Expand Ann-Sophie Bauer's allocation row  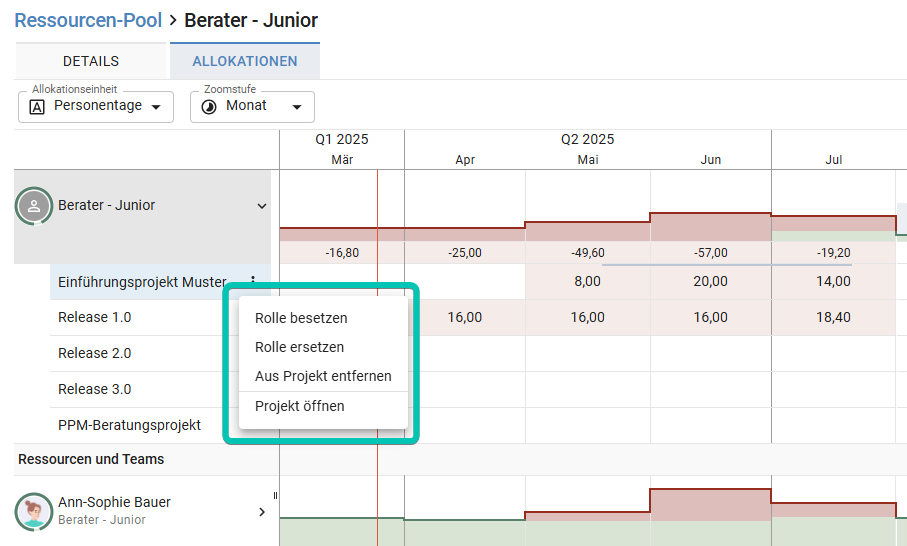[262, 511]
